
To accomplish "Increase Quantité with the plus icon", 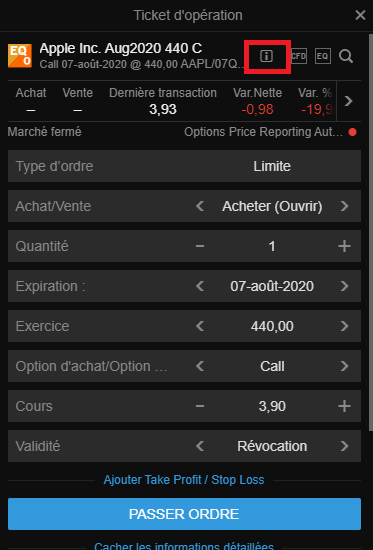I will 344,246.
